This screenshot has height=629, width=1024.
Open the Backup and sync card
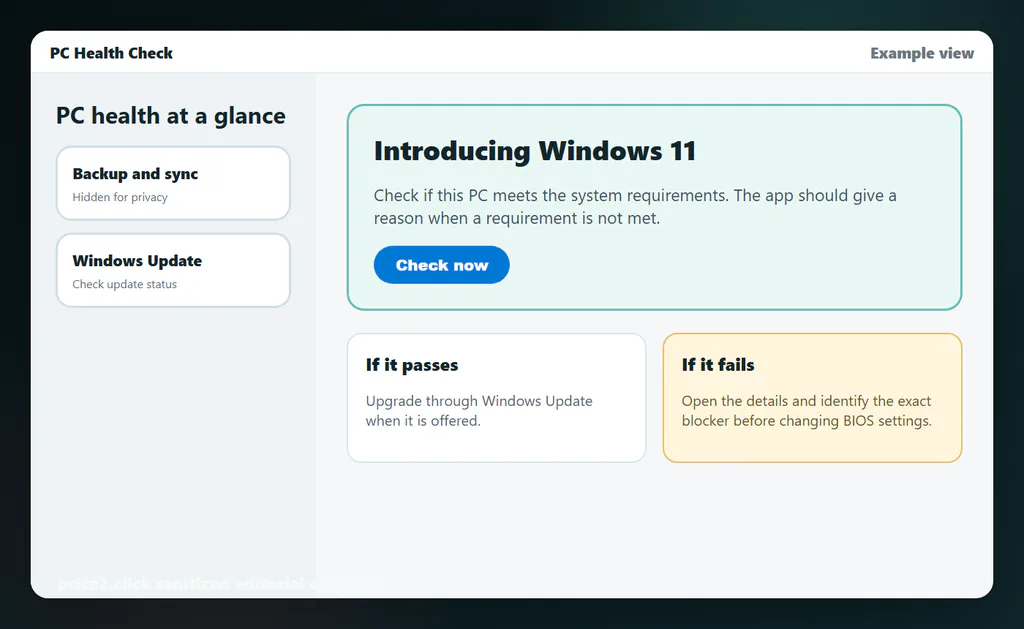click(173, 183)
